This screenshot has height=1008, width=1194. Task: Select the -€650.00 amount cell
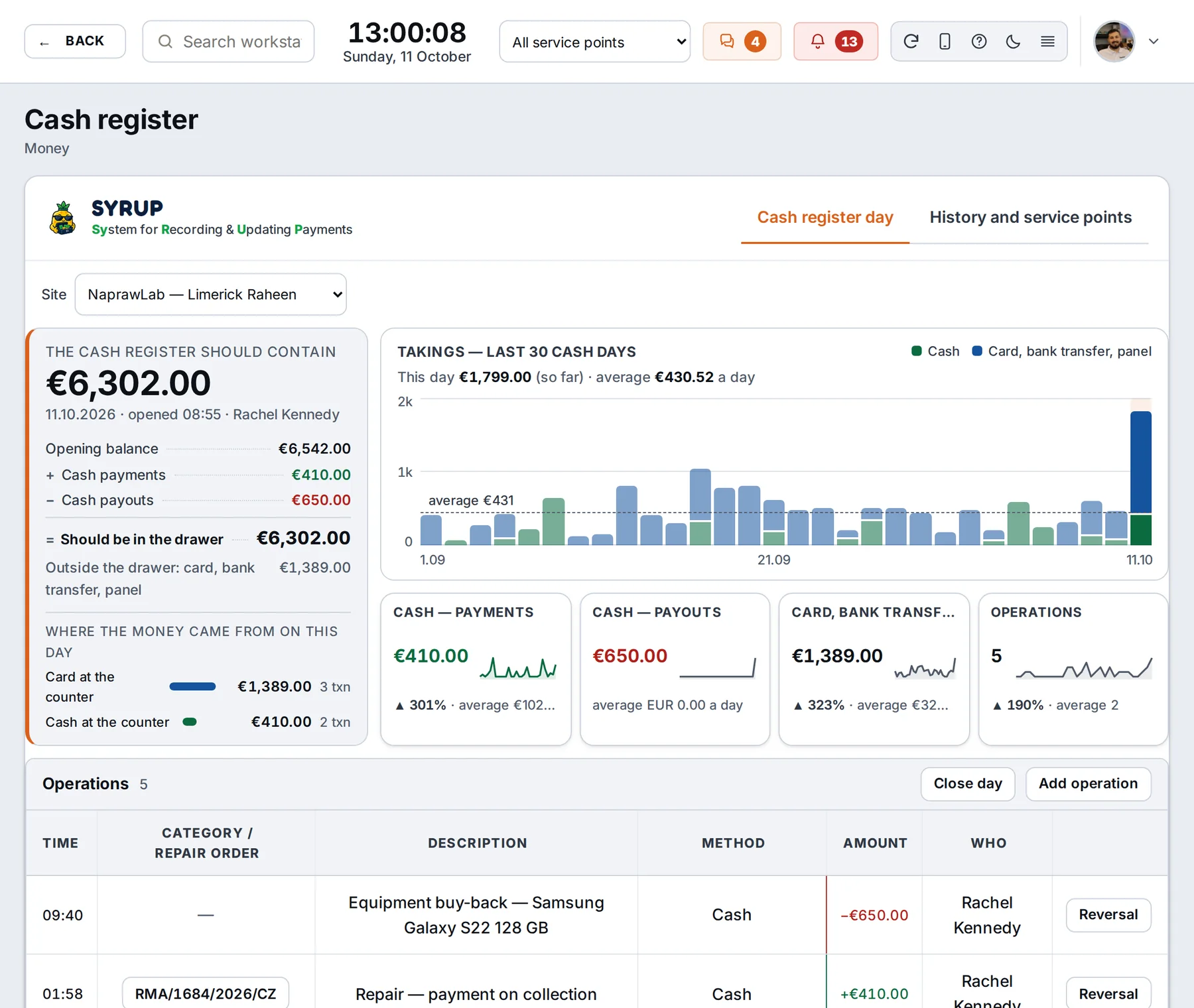874,915
